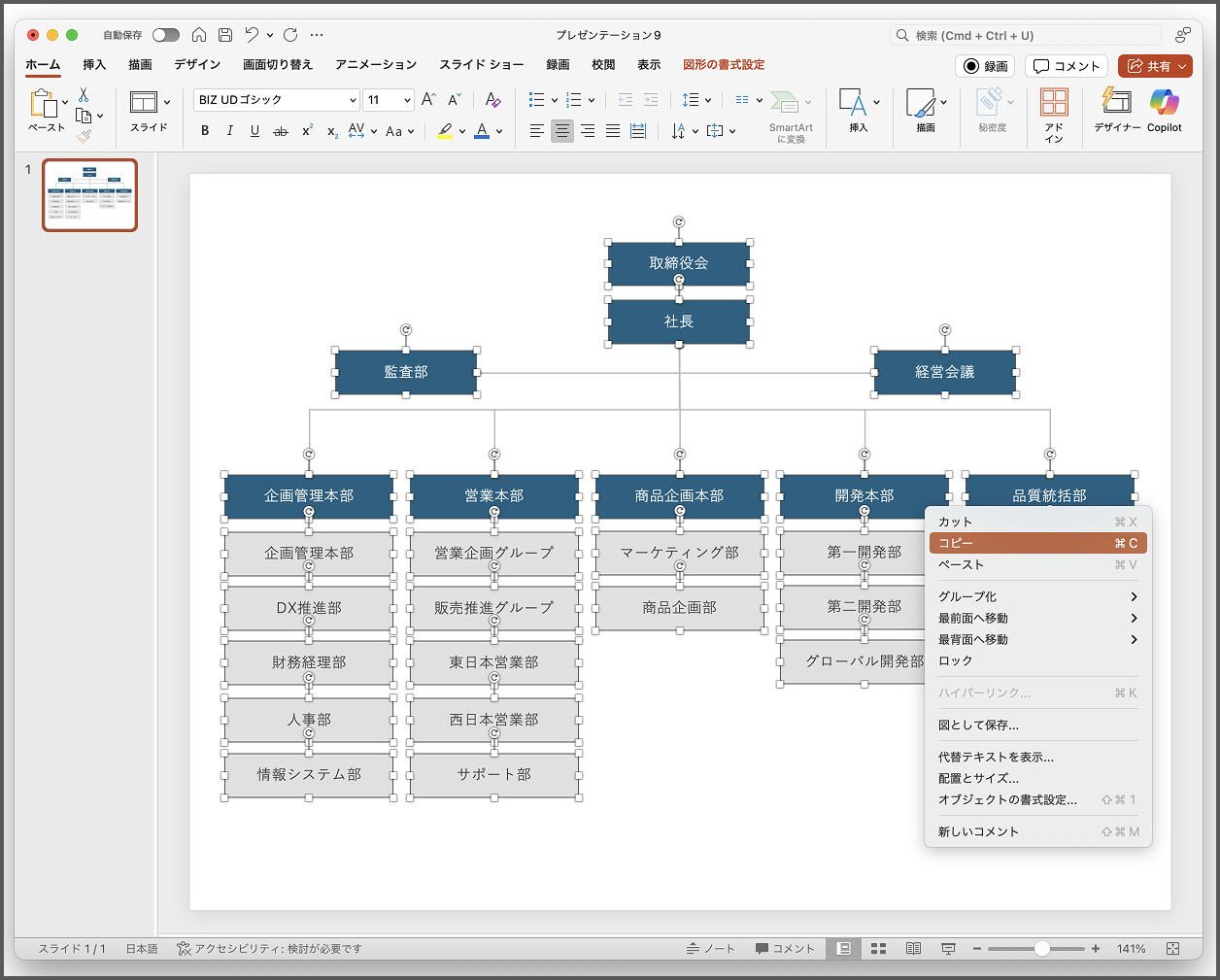
Task: Open the font size dropdown showing 11
Action: (407, 100)
